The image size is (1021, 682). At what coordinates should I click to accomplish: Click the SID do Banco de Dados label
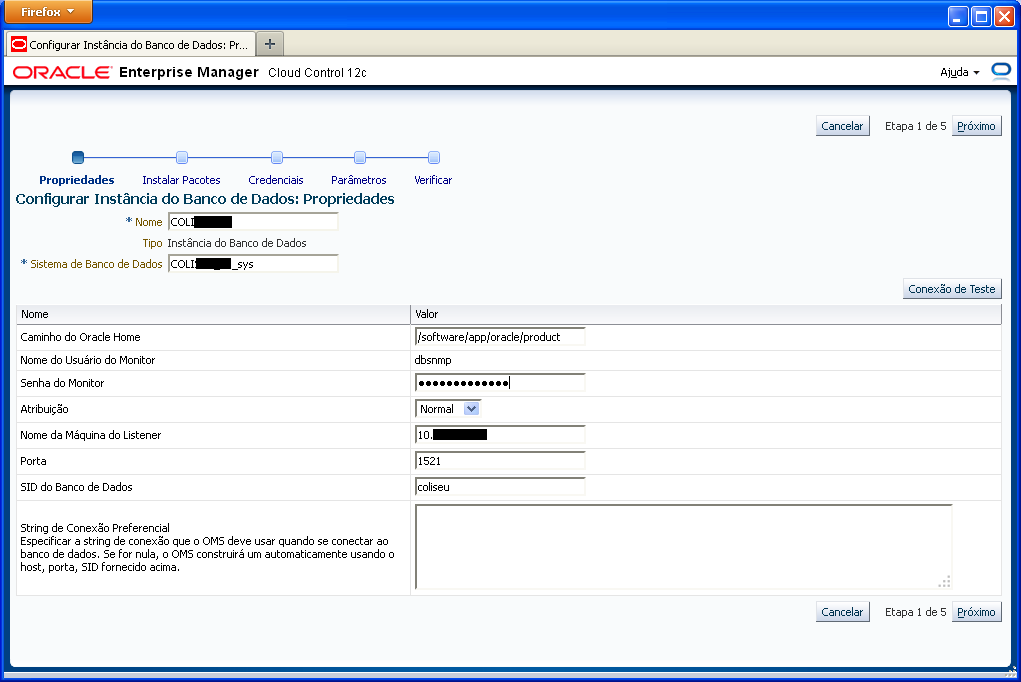[x=76, y=487]
